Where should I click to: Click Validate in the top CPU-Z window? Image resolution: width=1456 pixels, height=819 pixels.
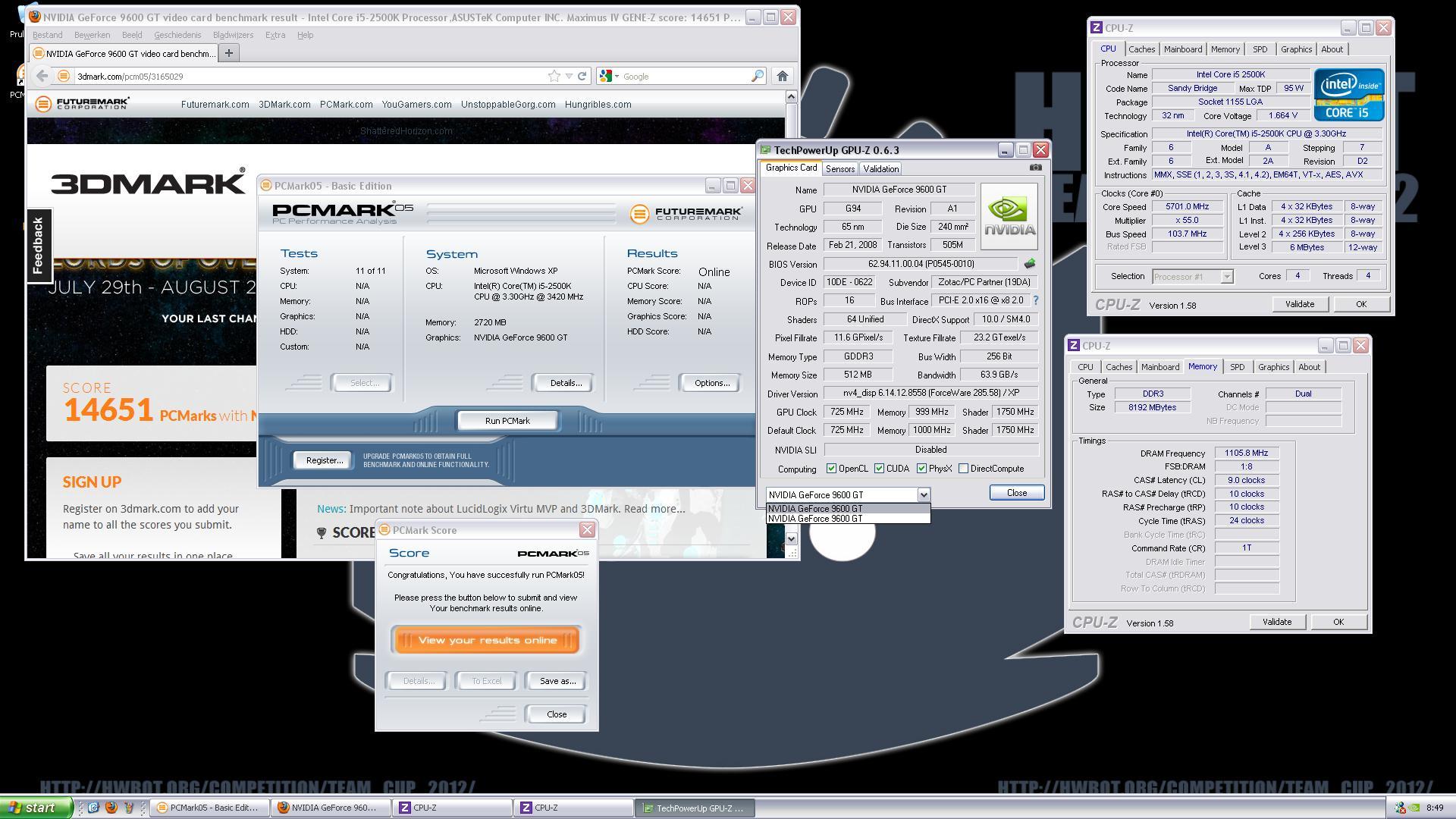coord(1299,304)
